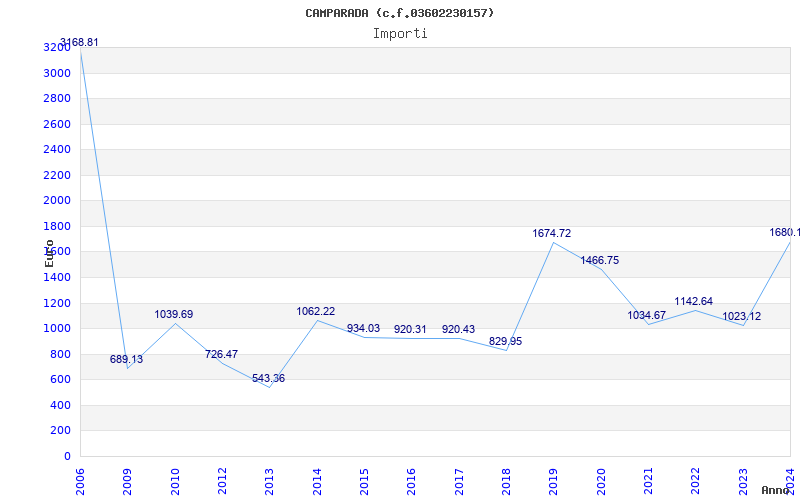The height and width of the screenshot is (500, 800).
Task: Select the 3168.81 data label
Action: (x=79, y=42)
